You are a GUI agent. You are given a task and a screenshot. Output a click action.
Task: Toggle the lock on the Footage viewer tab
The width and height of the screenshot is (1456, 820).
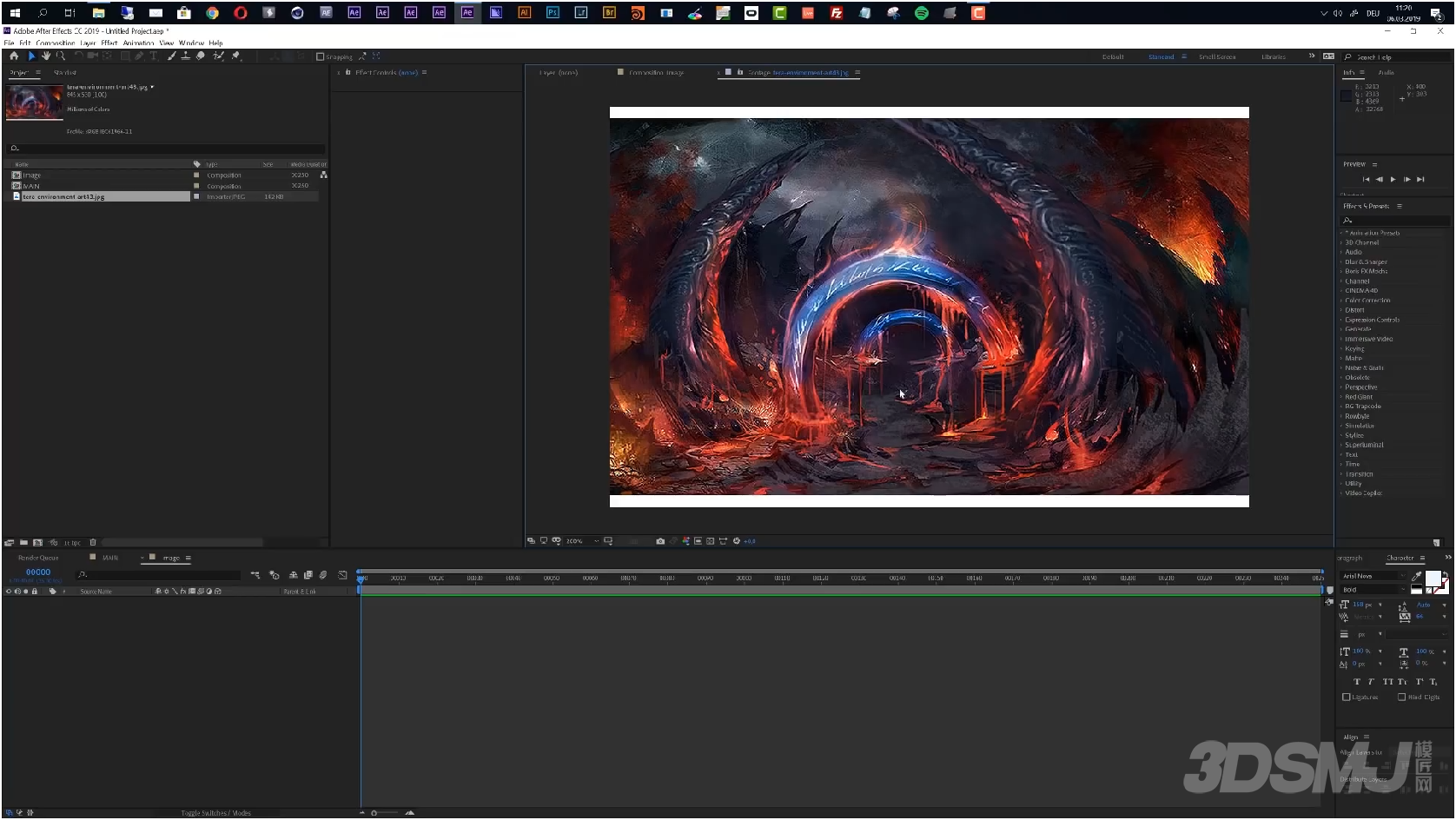[x=740, y=73]
